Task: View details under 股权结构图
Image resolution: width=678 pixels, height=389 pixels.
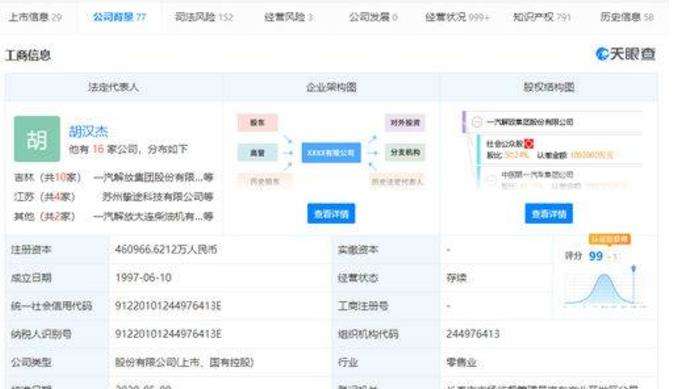Action: point(549,214)
